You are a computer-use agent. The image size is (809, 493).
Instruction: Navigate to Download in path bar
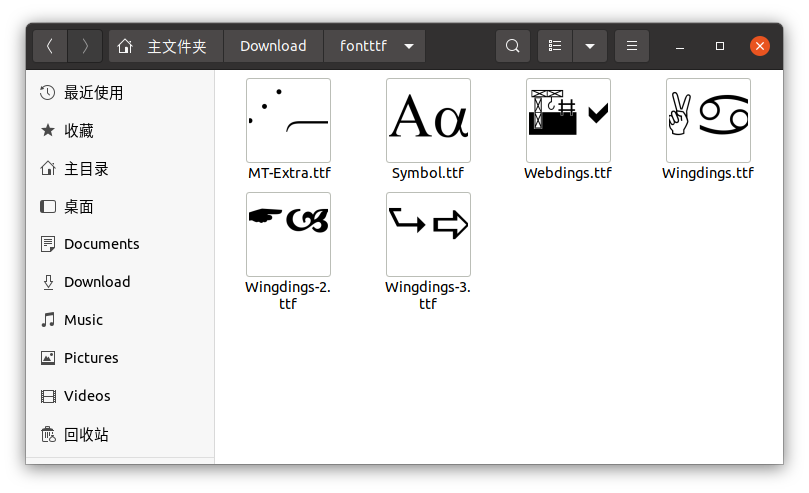(273, 46)
